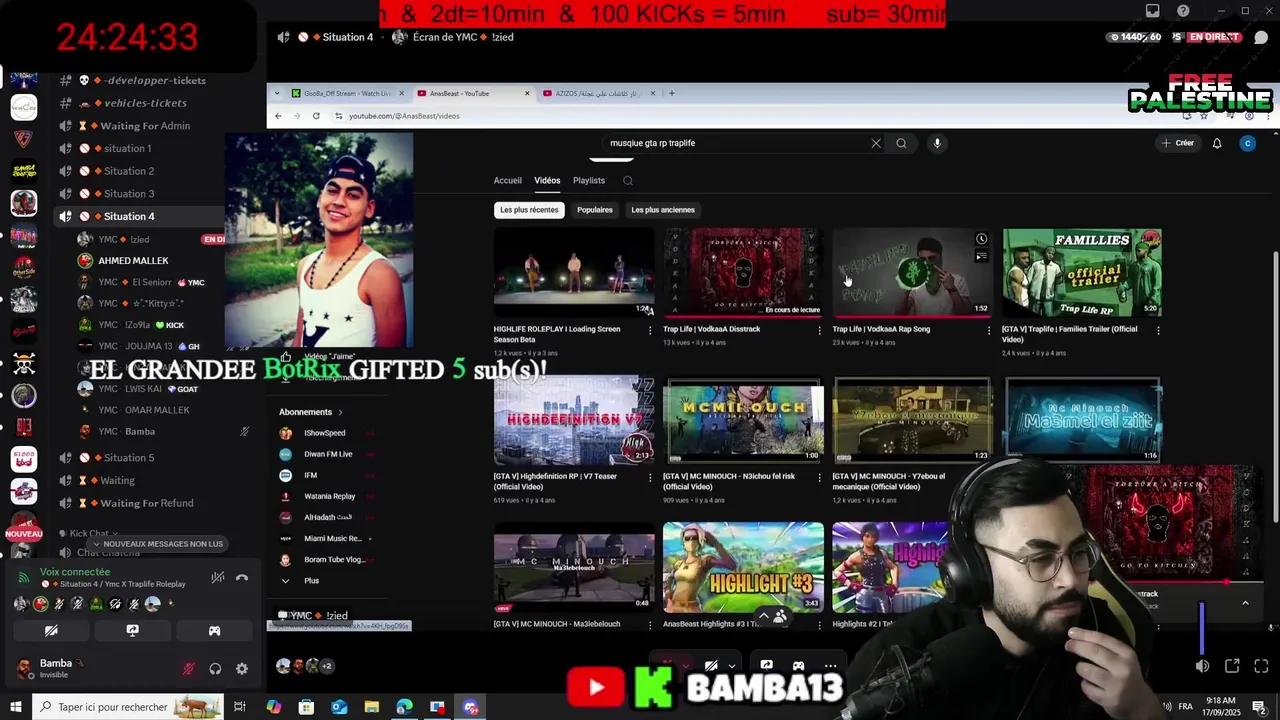The image size is (1280, 720).
Task: Open HIGHLIFE ROLEPLAY Loading Screen video thumbnail
Action: (574, 272)
